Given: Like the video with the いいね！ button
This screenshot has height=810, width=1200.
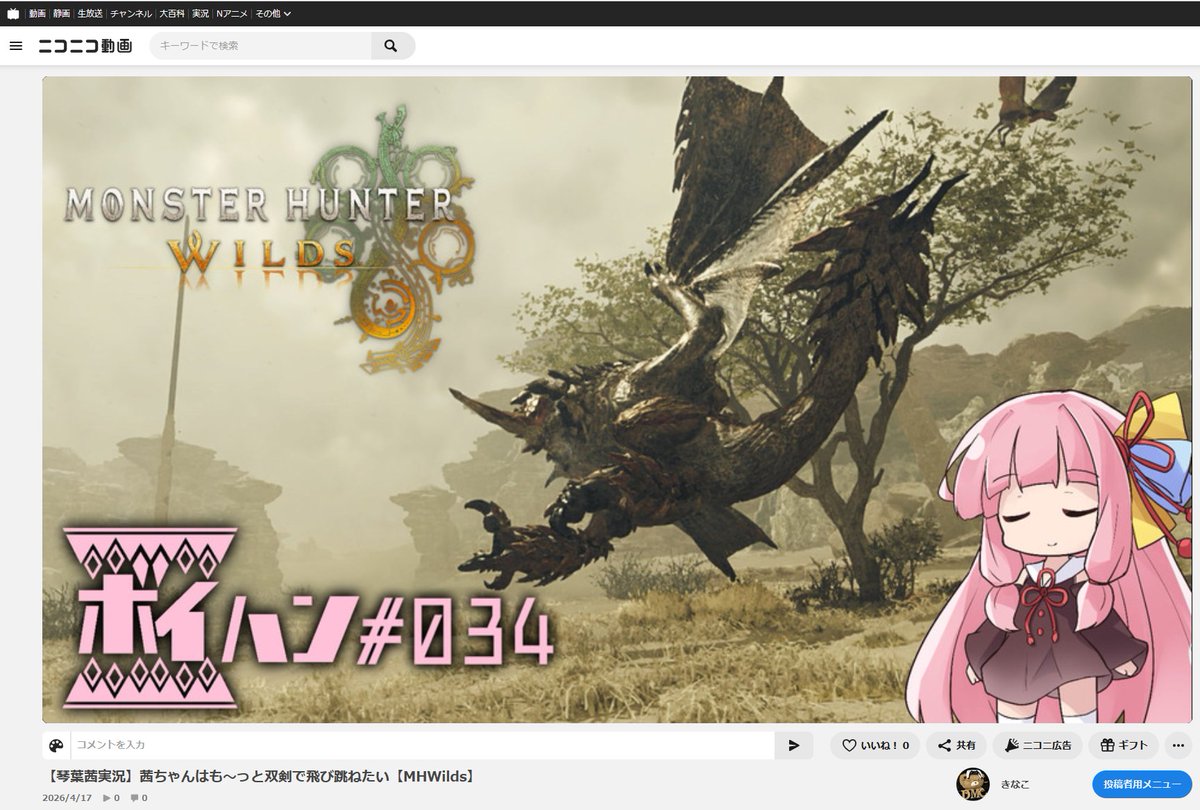Looking at the screenshot, I should pyautogui.click(x=875, y=745).
